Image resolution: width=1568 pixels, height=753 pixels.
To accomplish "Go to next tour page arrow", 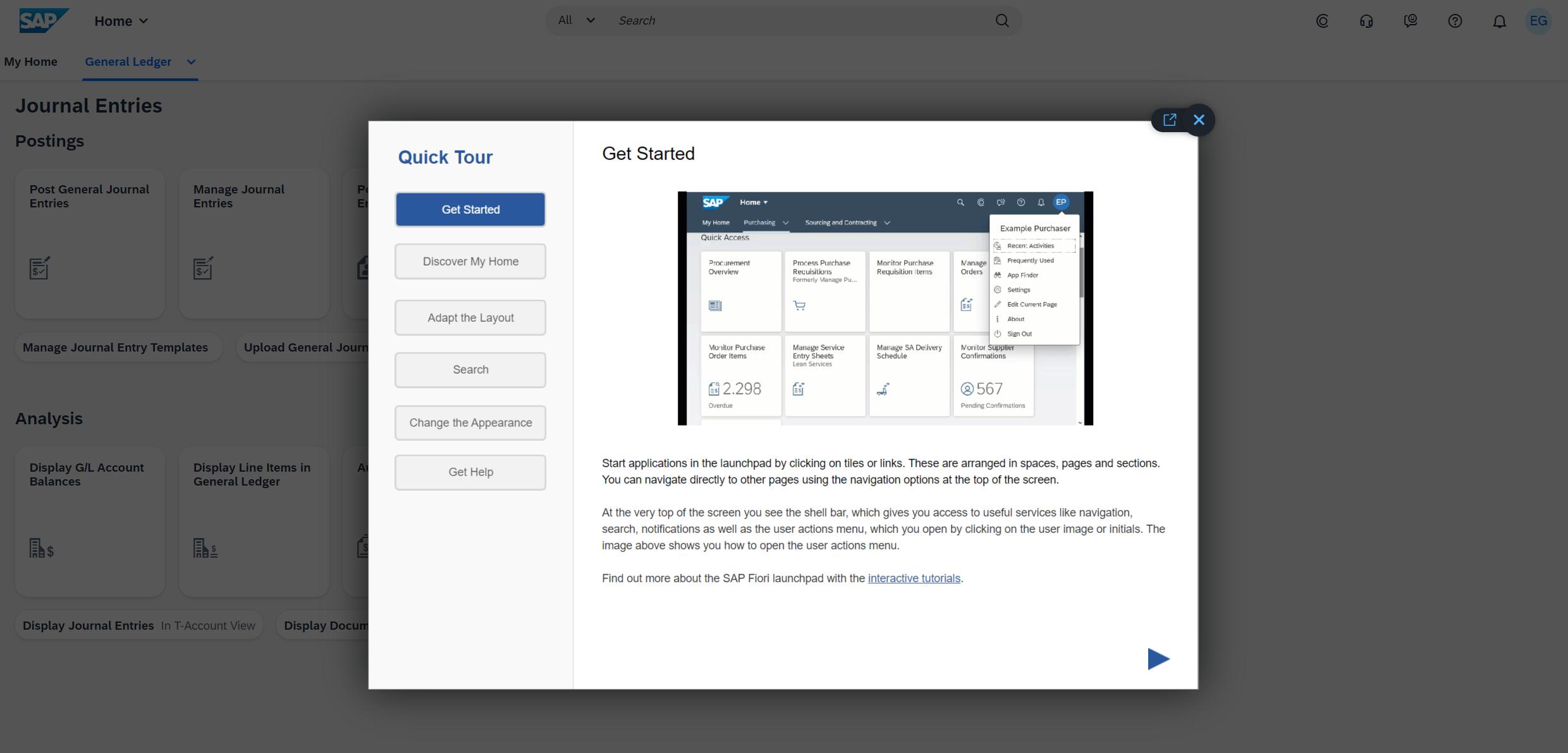I will pos(1158,659).
